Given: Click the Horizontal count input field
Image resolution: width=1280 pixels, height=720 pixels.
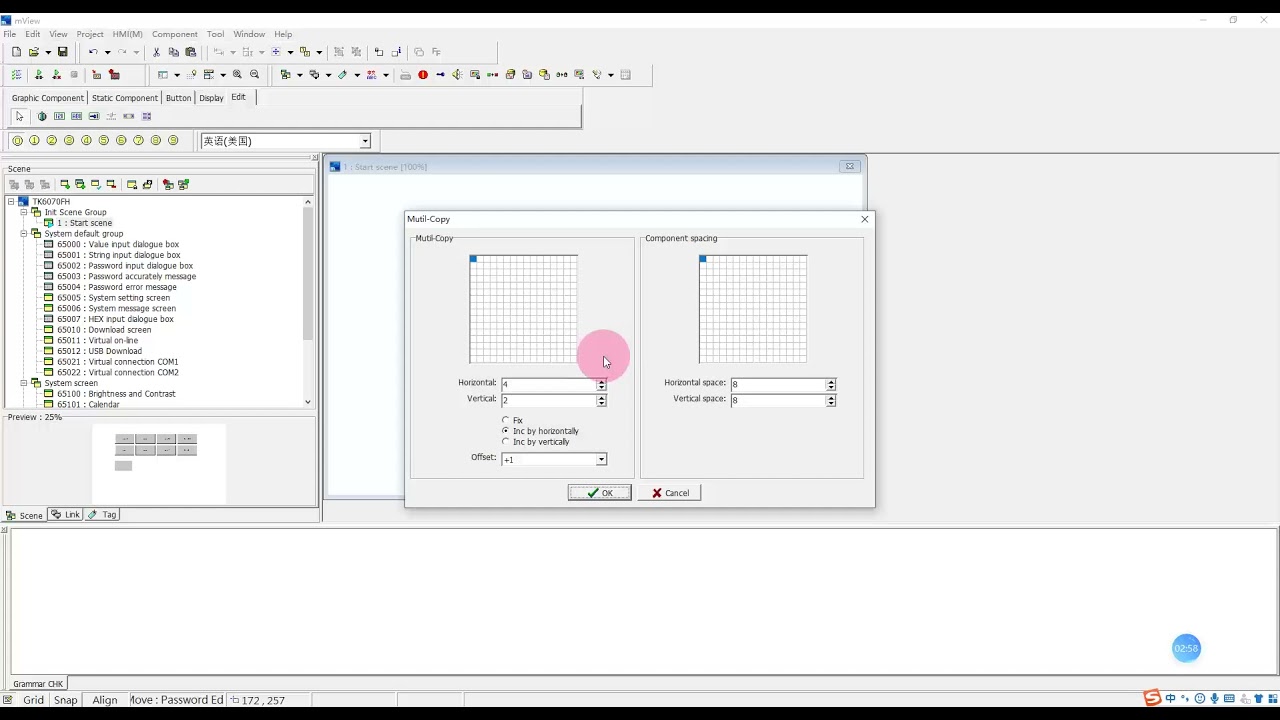Looking at the screenshot, I should coord(548,384).
